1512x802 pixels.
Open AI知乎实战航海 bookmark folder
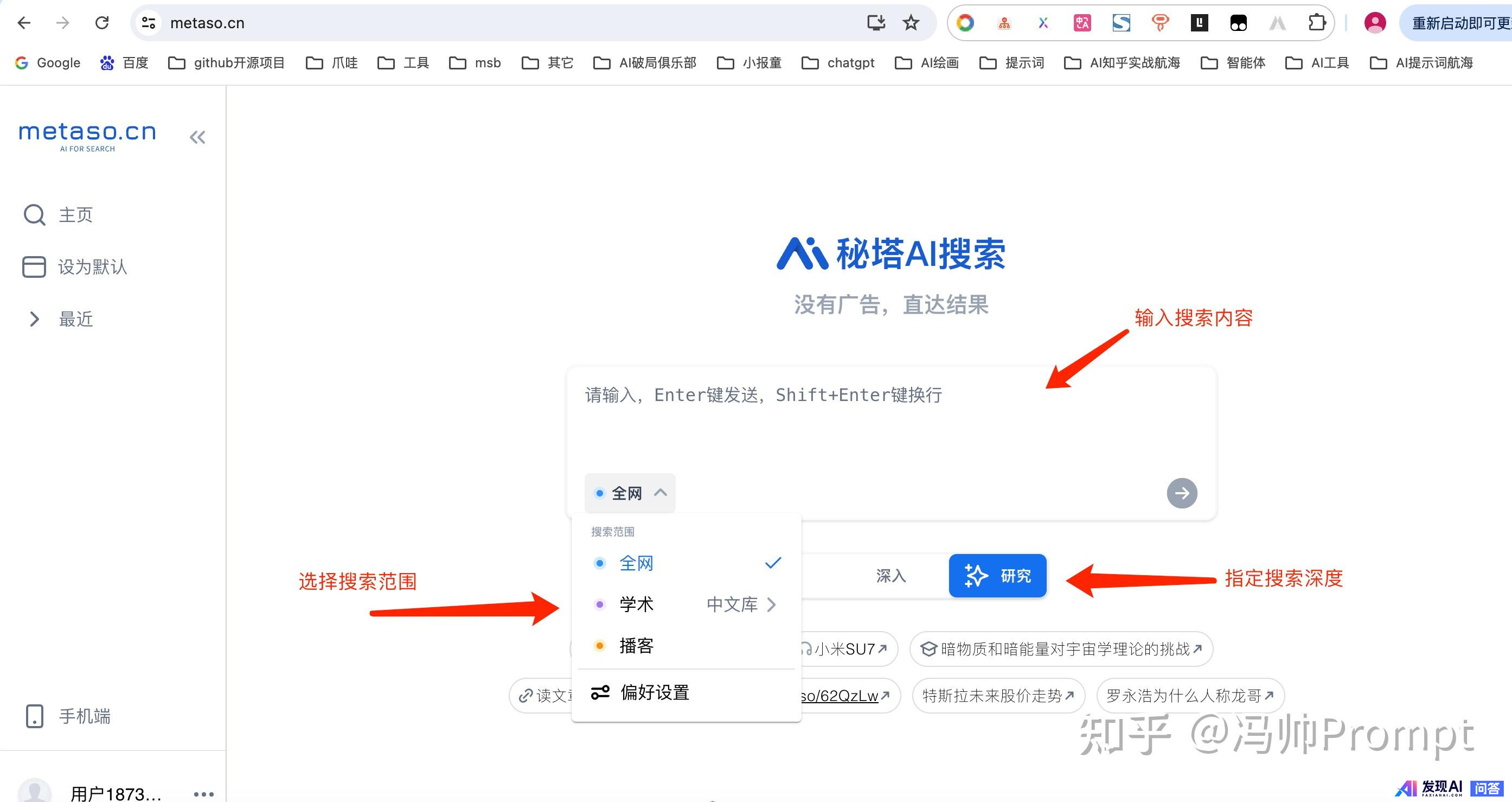(1122, 63)
